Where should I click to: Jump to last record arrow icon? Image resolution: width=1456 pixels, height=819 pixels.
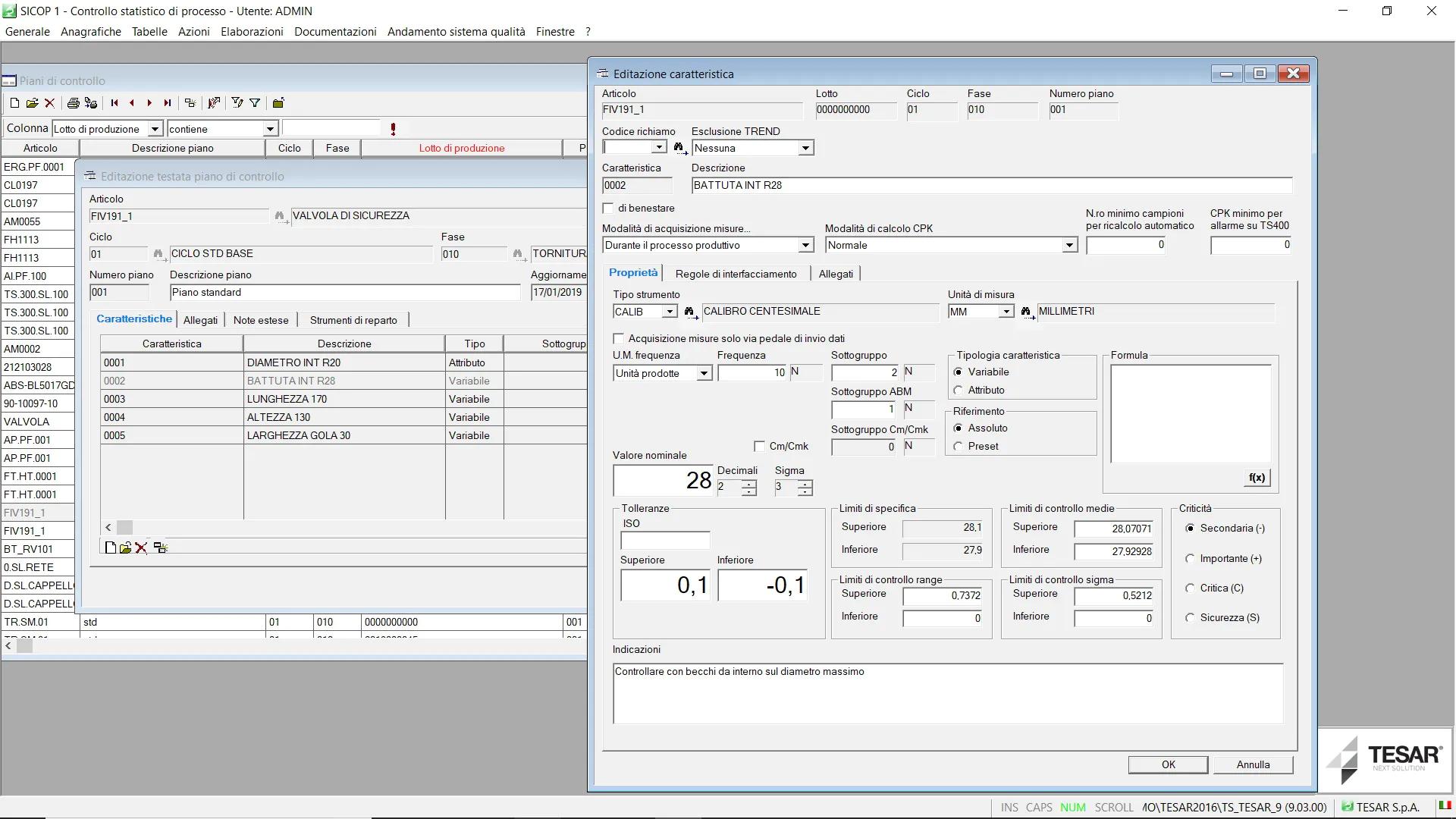(x=168, y=103)
